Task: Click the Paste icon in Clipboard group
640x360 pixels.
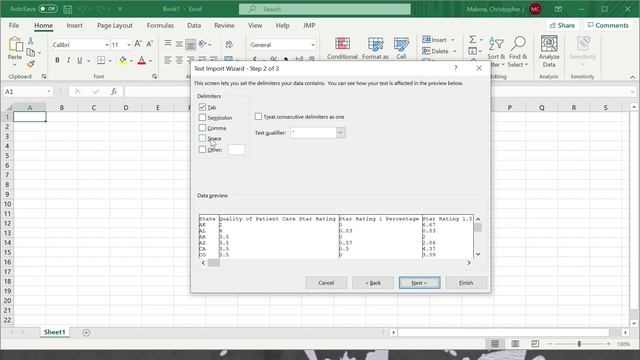Action: coord(15,44)
